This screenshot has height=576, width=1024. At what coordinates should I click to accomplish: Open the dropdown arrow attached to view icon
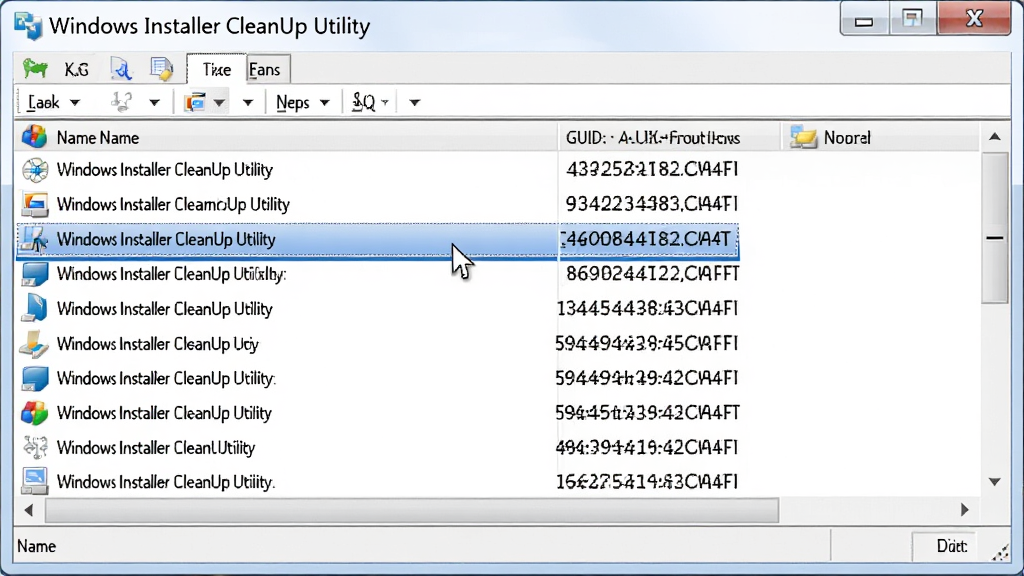219,103
